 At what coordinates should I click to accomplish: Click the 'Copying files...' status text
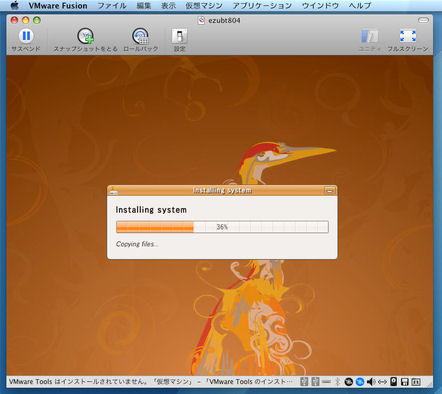coord(137,244)
